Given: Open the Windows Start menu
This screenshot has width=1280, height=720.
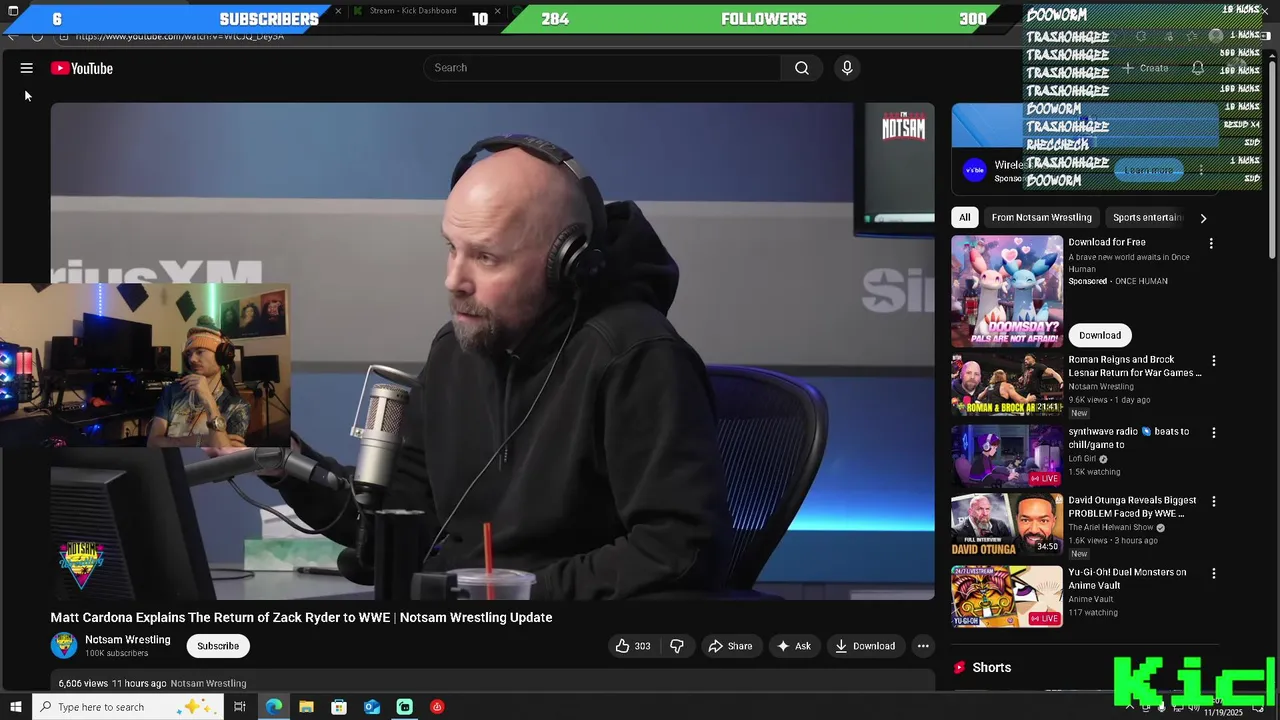Looking at the screenshot, I should click(x=15, y=707).
